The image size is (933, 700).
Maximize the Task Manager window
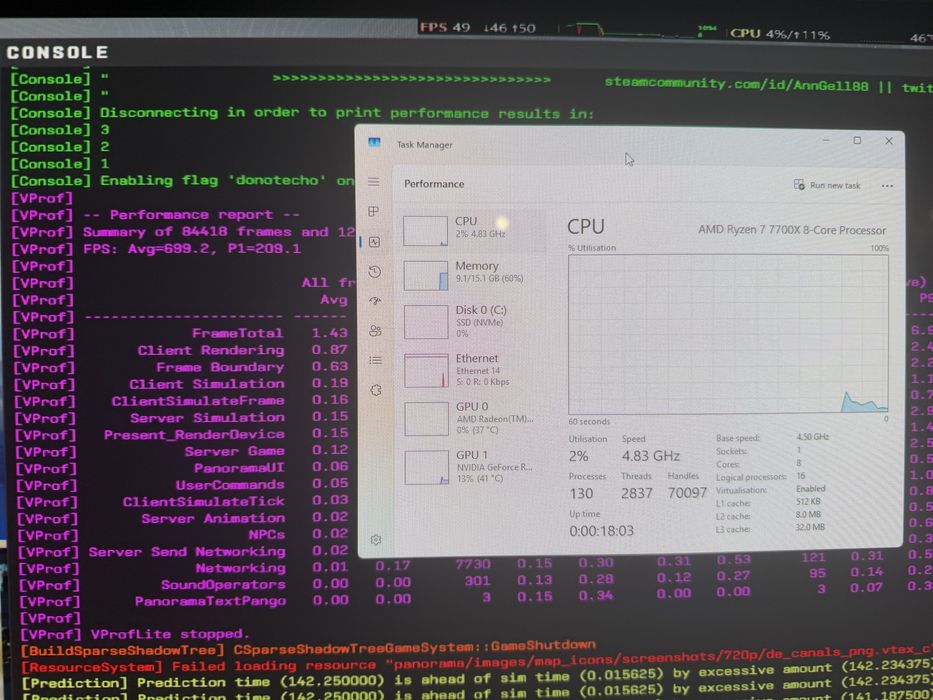(857, 140)
